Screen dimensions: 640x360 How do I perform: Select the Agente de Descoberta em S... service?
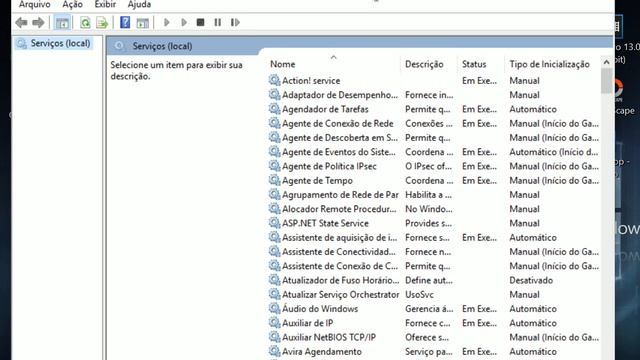click(340, 138)
